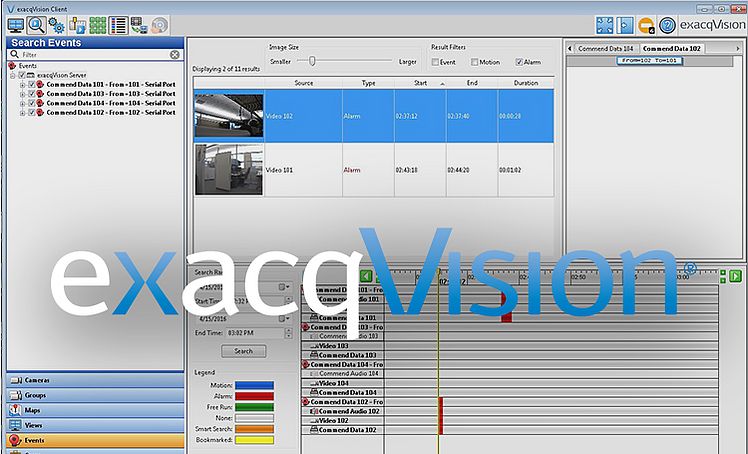748x454 pixels.
Task: Sort results by Duration column
Action: (x=526, y=83)
